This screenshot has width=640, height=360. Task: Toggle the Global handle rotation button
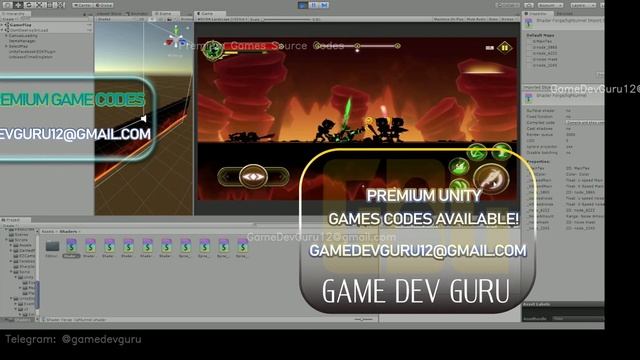[104, 5]
